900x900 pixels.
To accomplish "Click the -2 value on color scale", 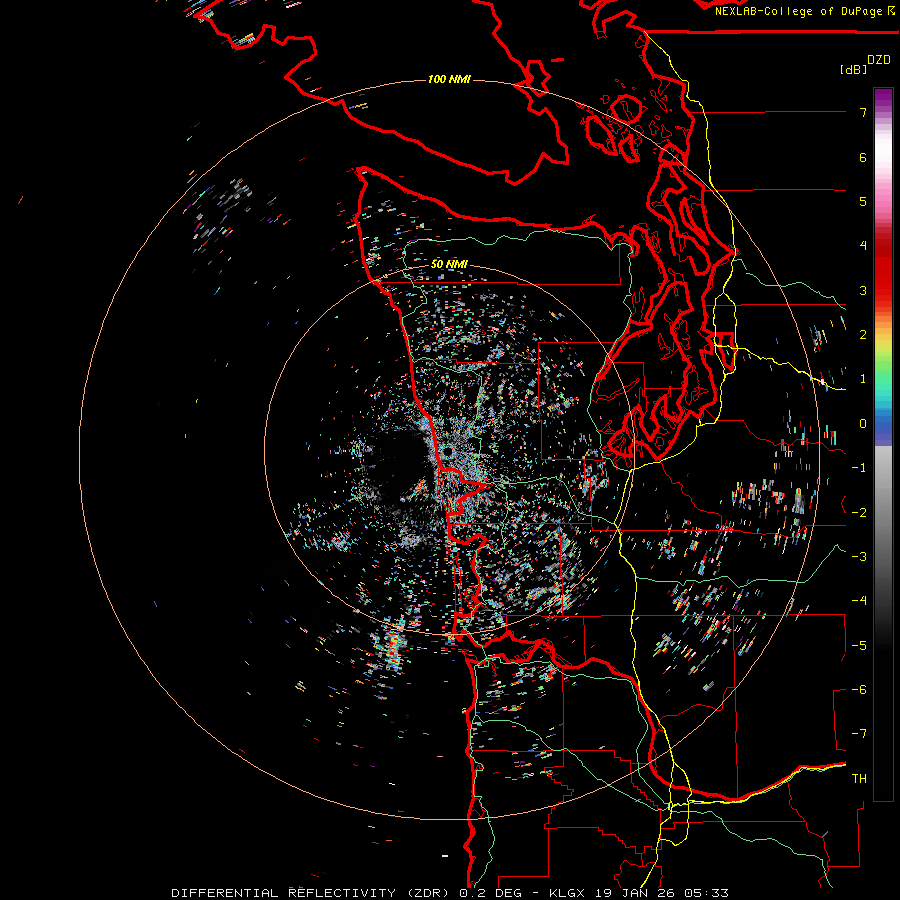I will pyautogui.click(x=859, y=512).
